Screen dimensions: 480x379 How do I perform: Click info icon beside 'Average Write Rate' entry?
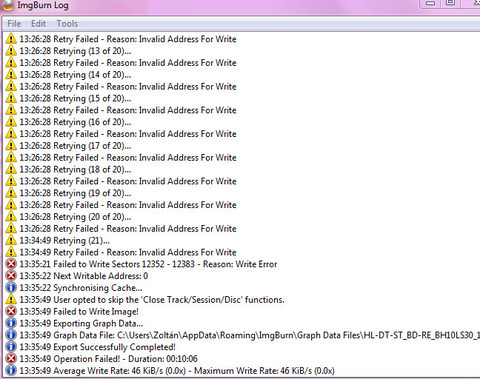coord(11,370)
